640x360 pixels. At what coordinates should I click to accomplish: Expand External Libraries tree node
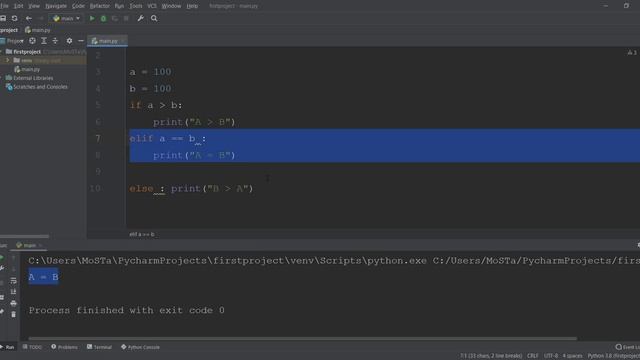(x=2, y=78)
